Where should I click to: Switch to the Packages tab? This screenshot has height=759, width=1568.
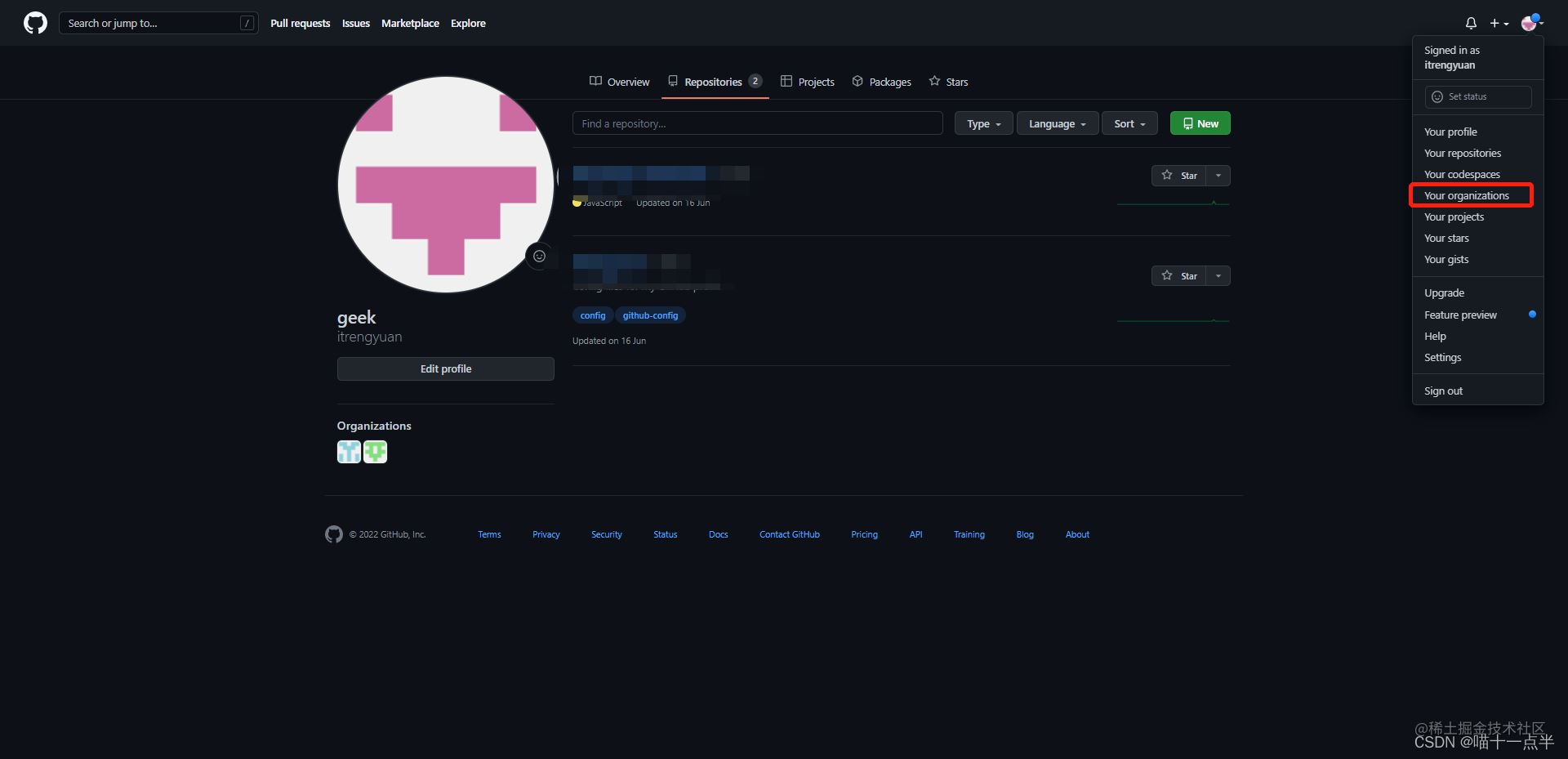tap(881, 82)
